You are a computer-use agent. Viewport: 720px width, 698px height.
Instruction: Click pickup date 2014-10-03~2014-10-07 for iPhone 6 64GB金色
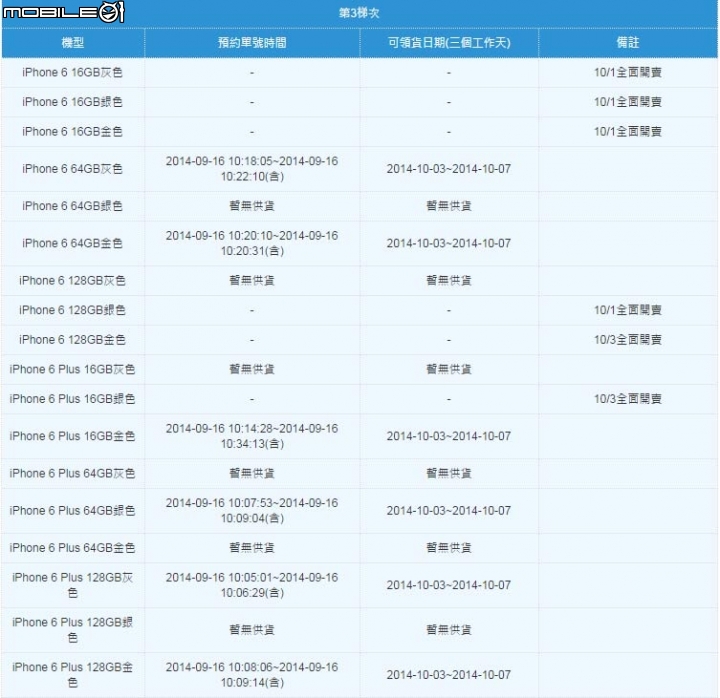[x=449, y=243]
